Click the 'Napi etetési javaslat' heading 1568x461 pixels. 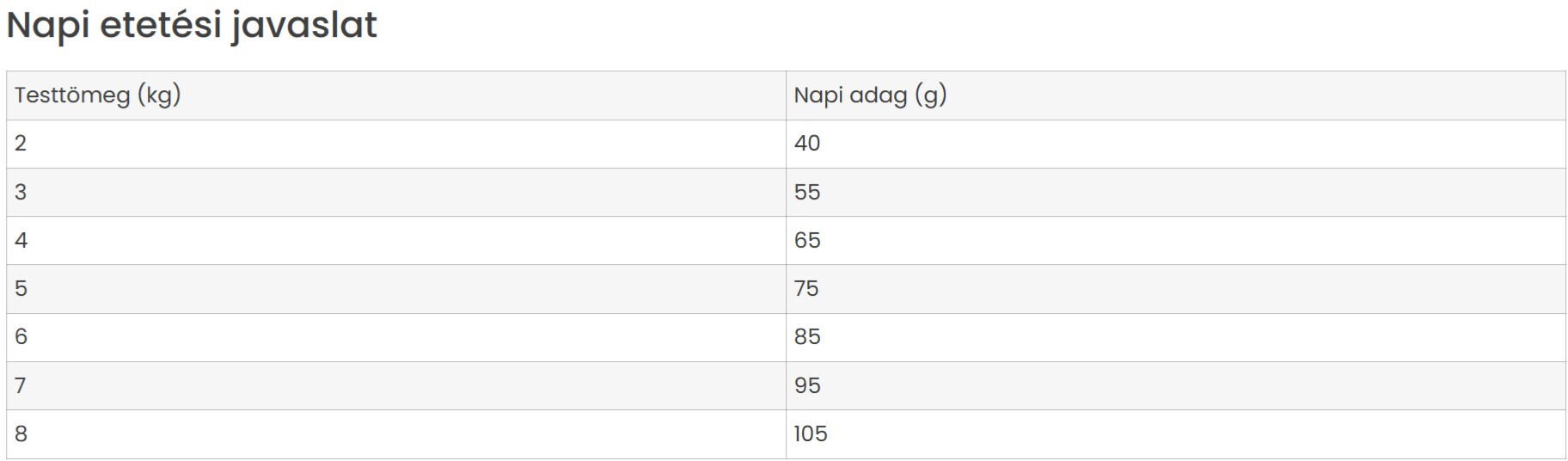click(192, 26)
